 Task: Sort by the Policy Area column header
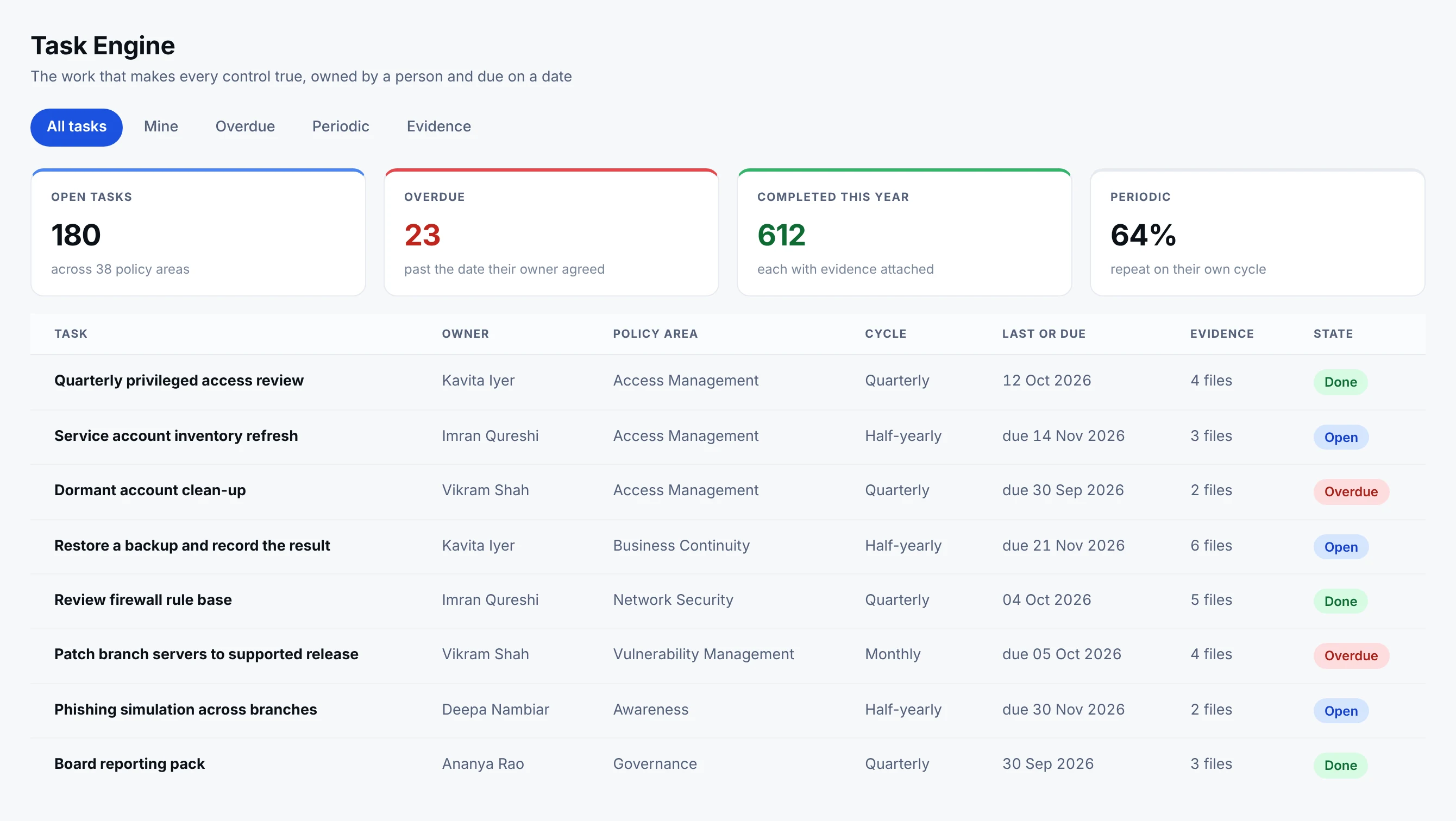tap(655, 333)
